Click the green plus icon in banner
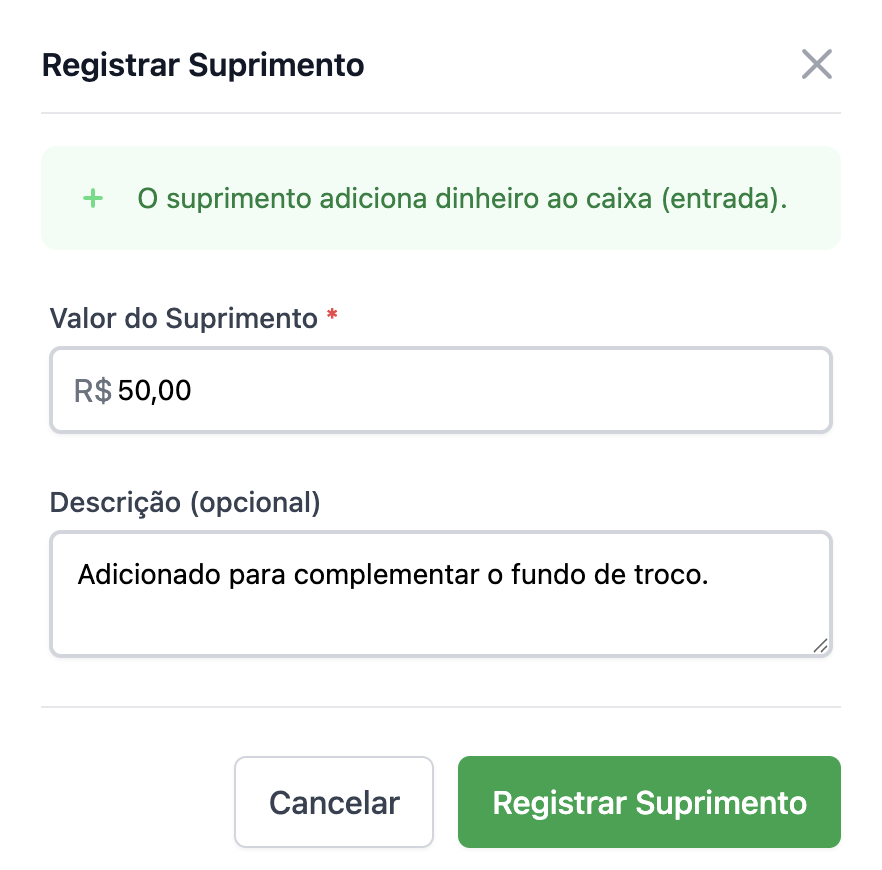The image size is (882, 870). point(93,198)
